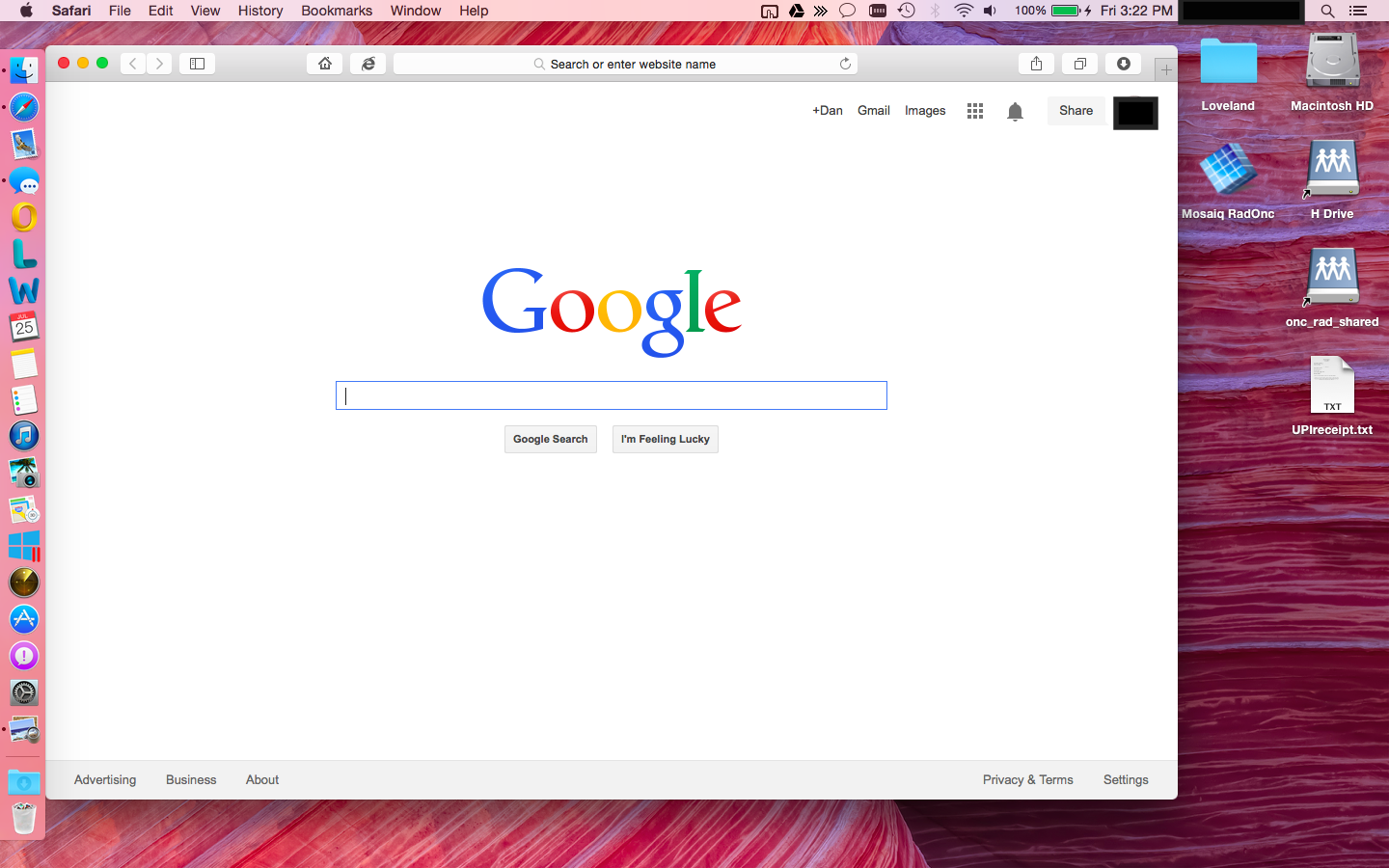Open Wi-Fi status menu

(x=963, y=11)
